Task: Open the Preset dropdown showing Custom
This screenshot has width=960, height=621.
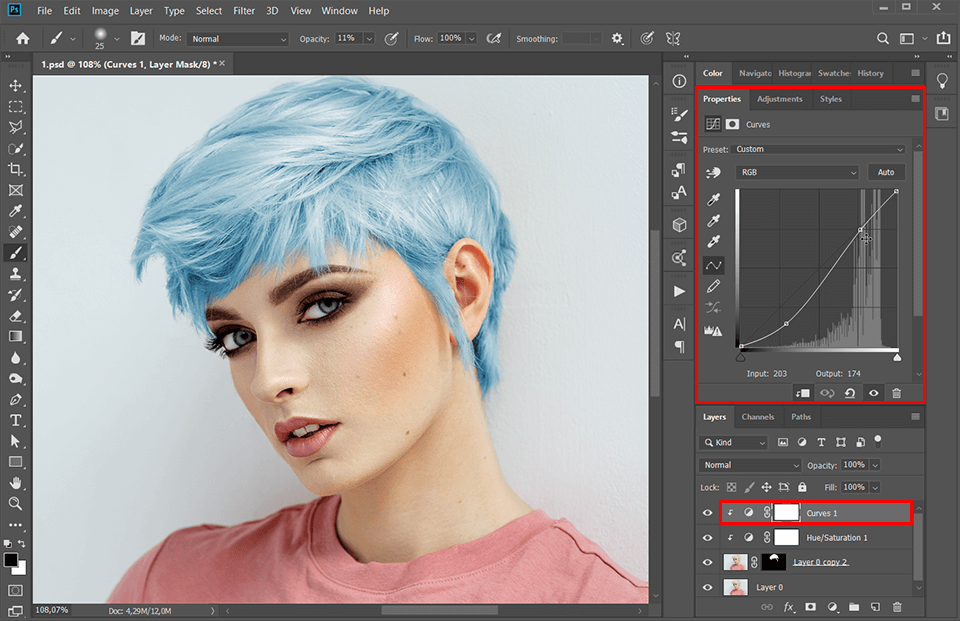Action: pos(820,148)
